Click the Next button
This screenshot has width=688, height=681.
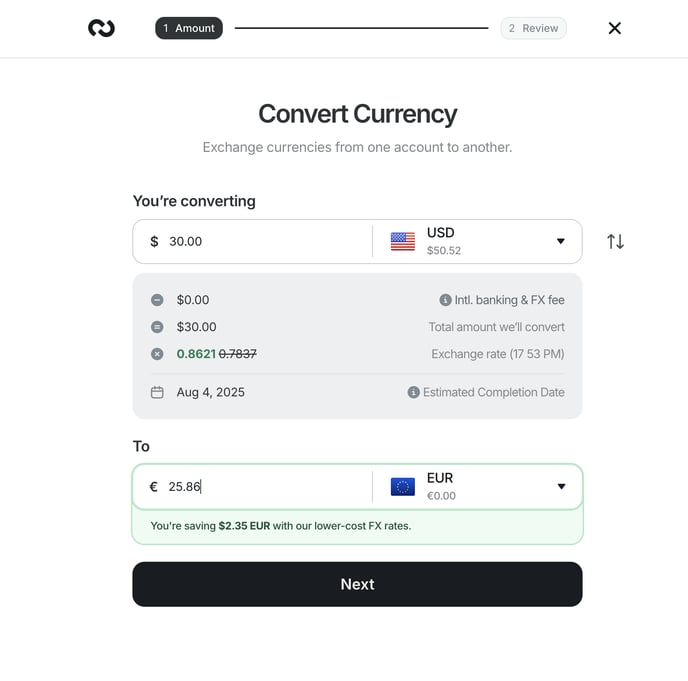(357, 584)
